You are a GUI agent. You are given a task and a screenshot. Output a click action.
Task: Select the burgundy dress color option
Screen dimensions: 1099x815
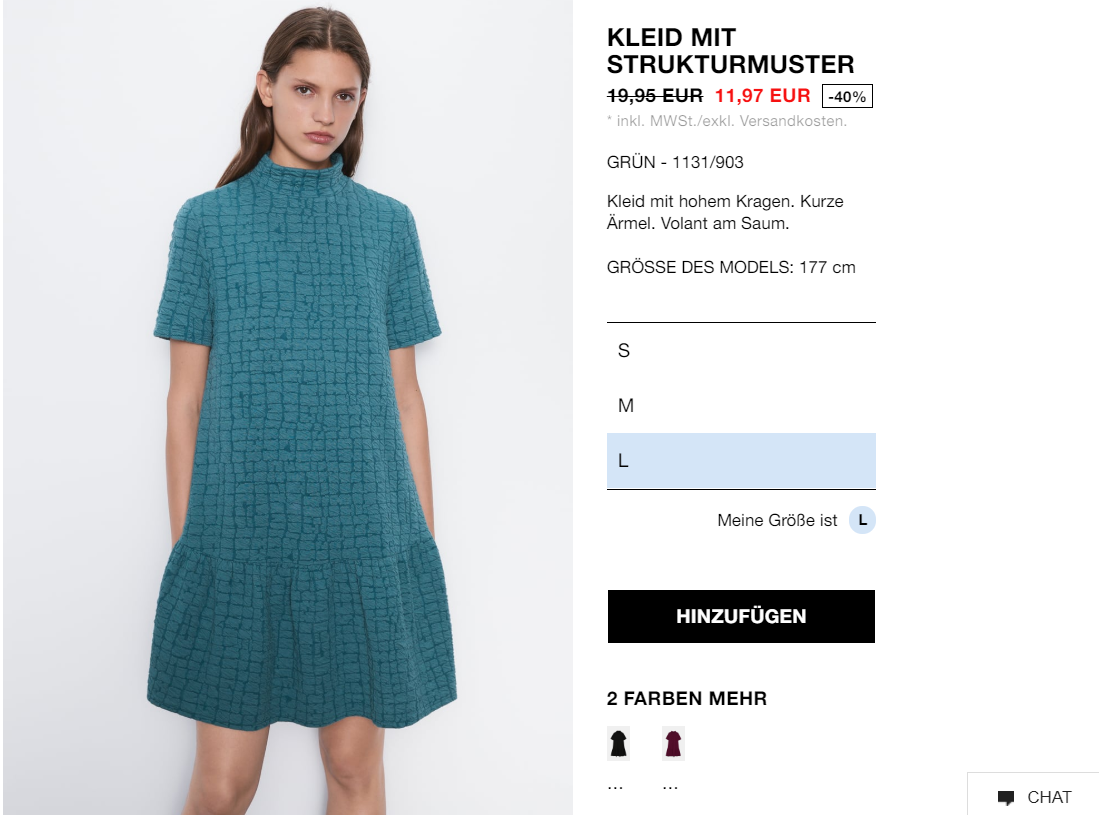(x=673, y=744)
